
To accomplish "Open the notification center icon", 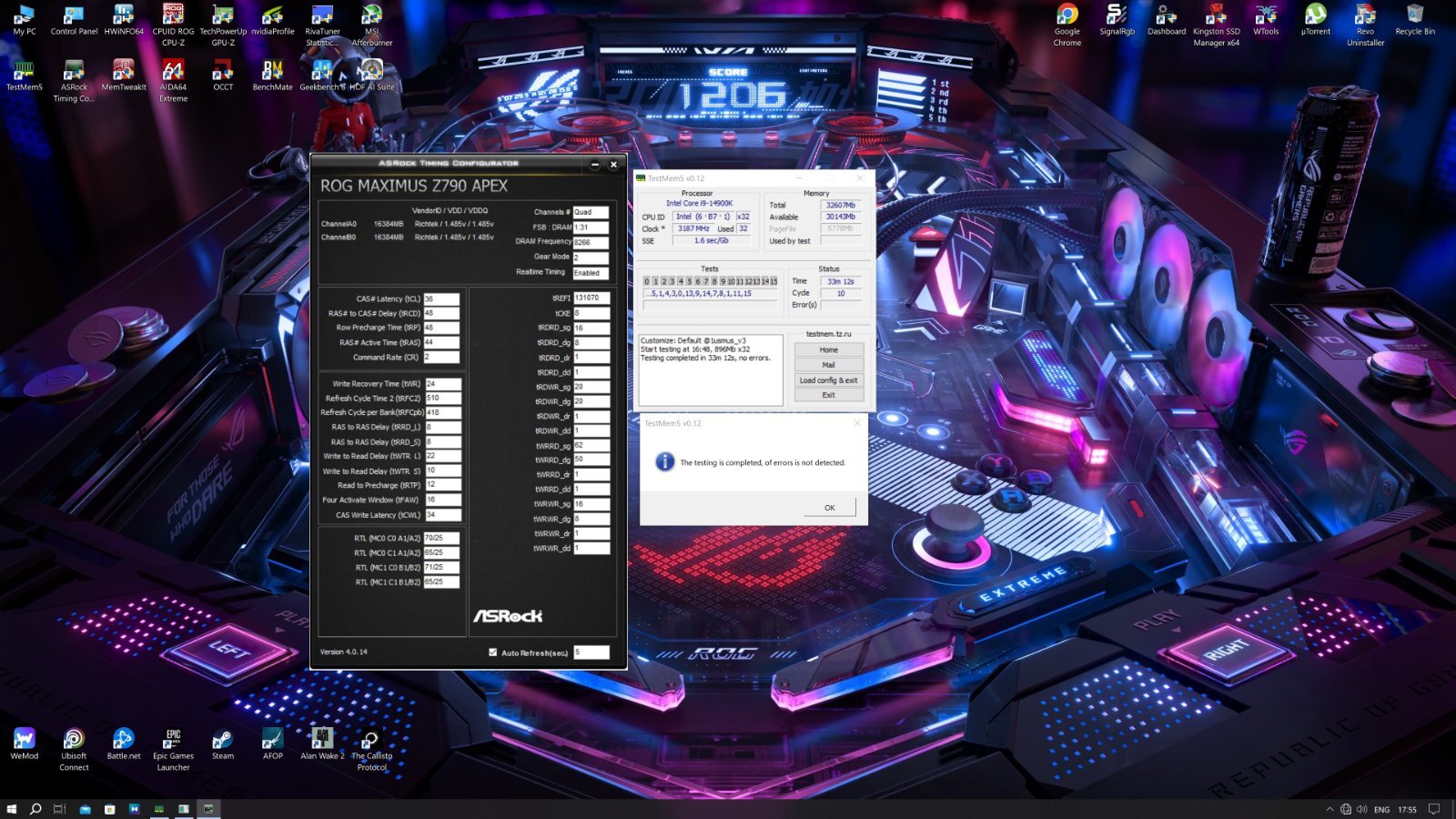I will point(1434,809).
